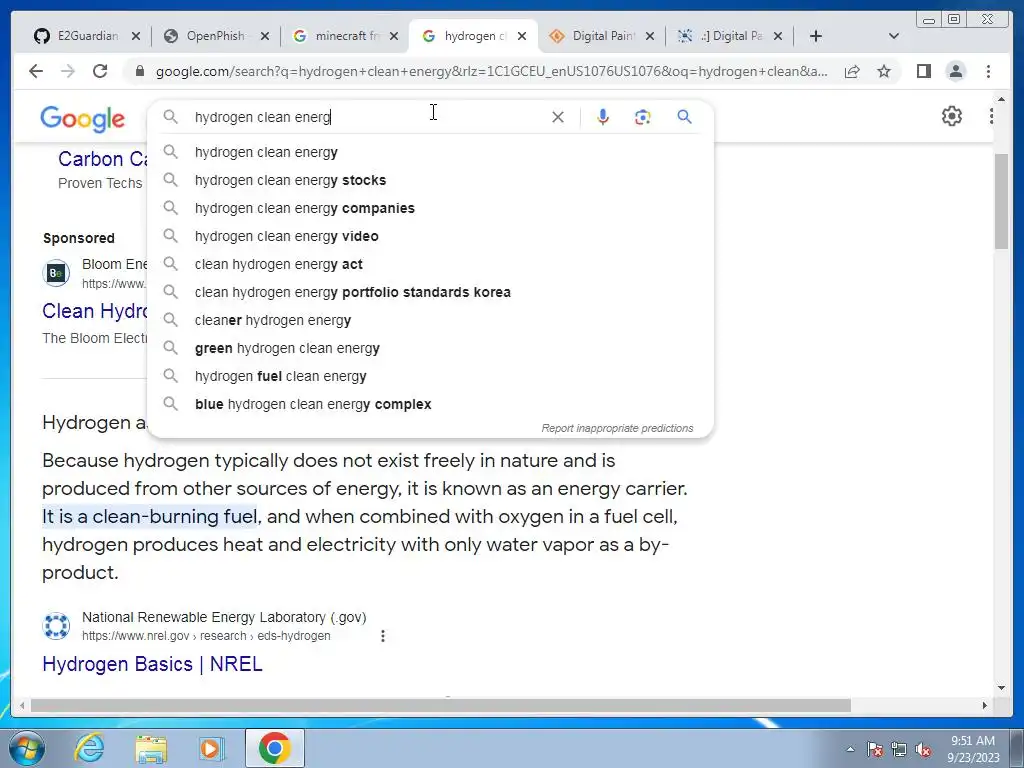This screenshot has height=768, width=1024.
Task: Open the Chrome profile avatar menu
Action: pos(955,71)
